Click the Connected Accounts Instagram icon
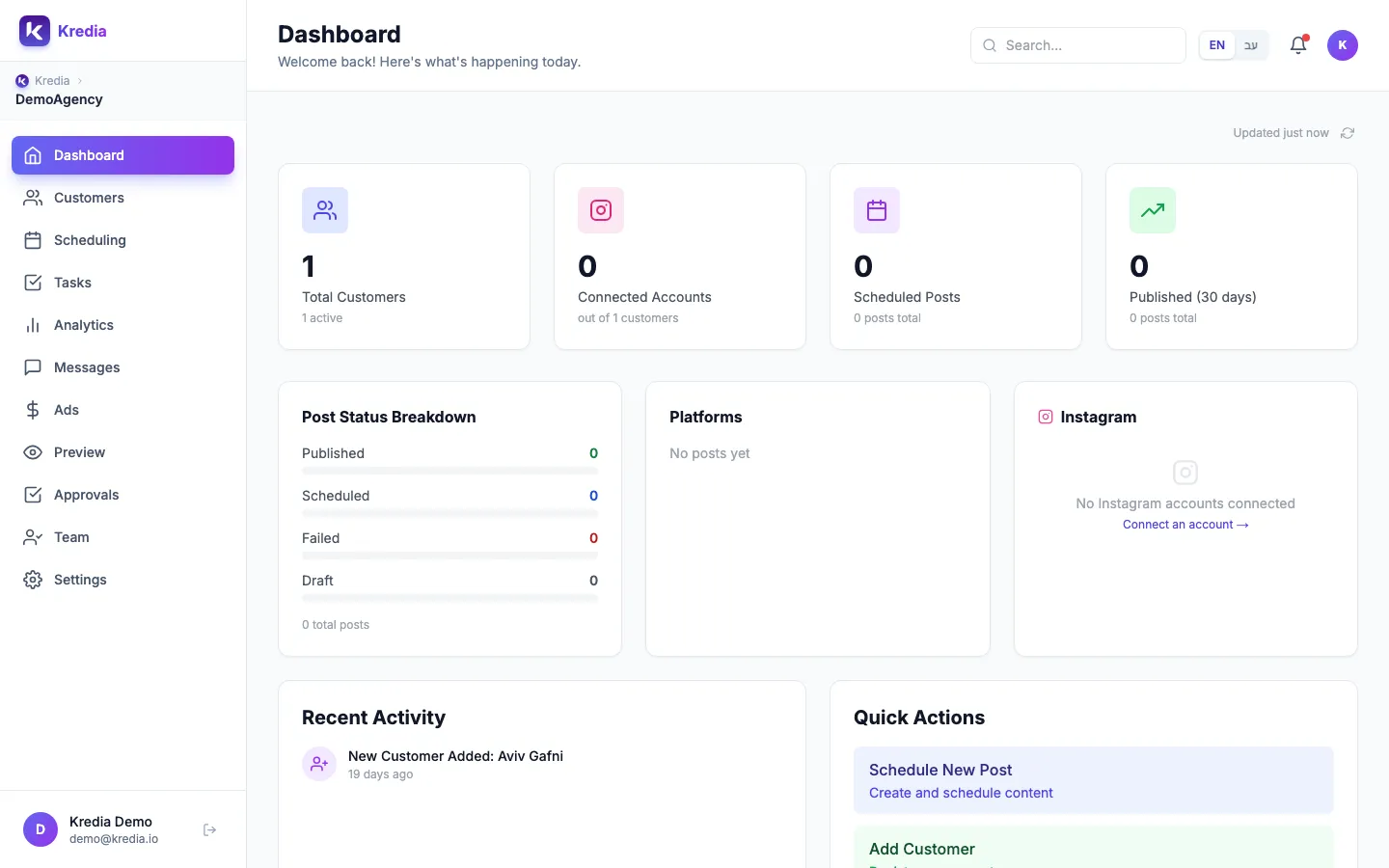The width and height of the screenshot is (1389, 868). click(601, 210)
